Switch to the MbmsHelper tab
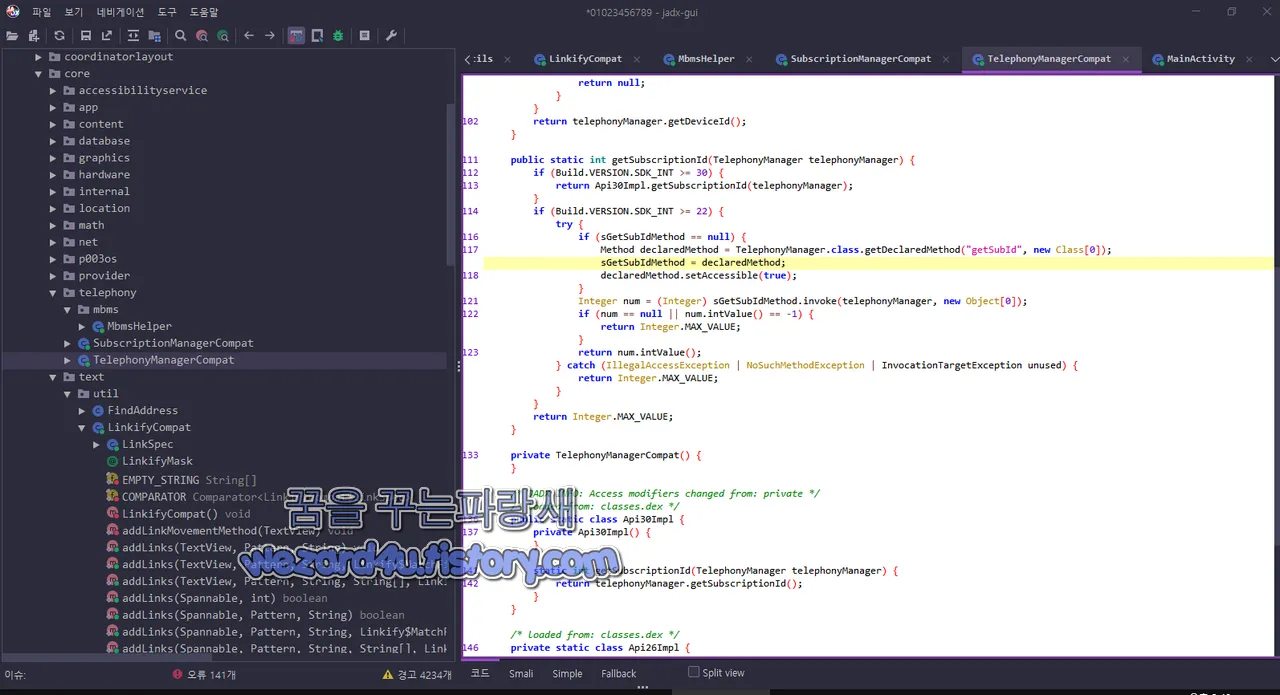 706,59
